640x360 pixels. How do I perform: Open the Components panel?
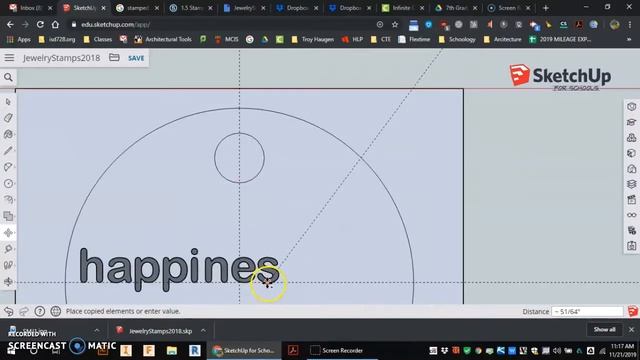click(631, 138)
